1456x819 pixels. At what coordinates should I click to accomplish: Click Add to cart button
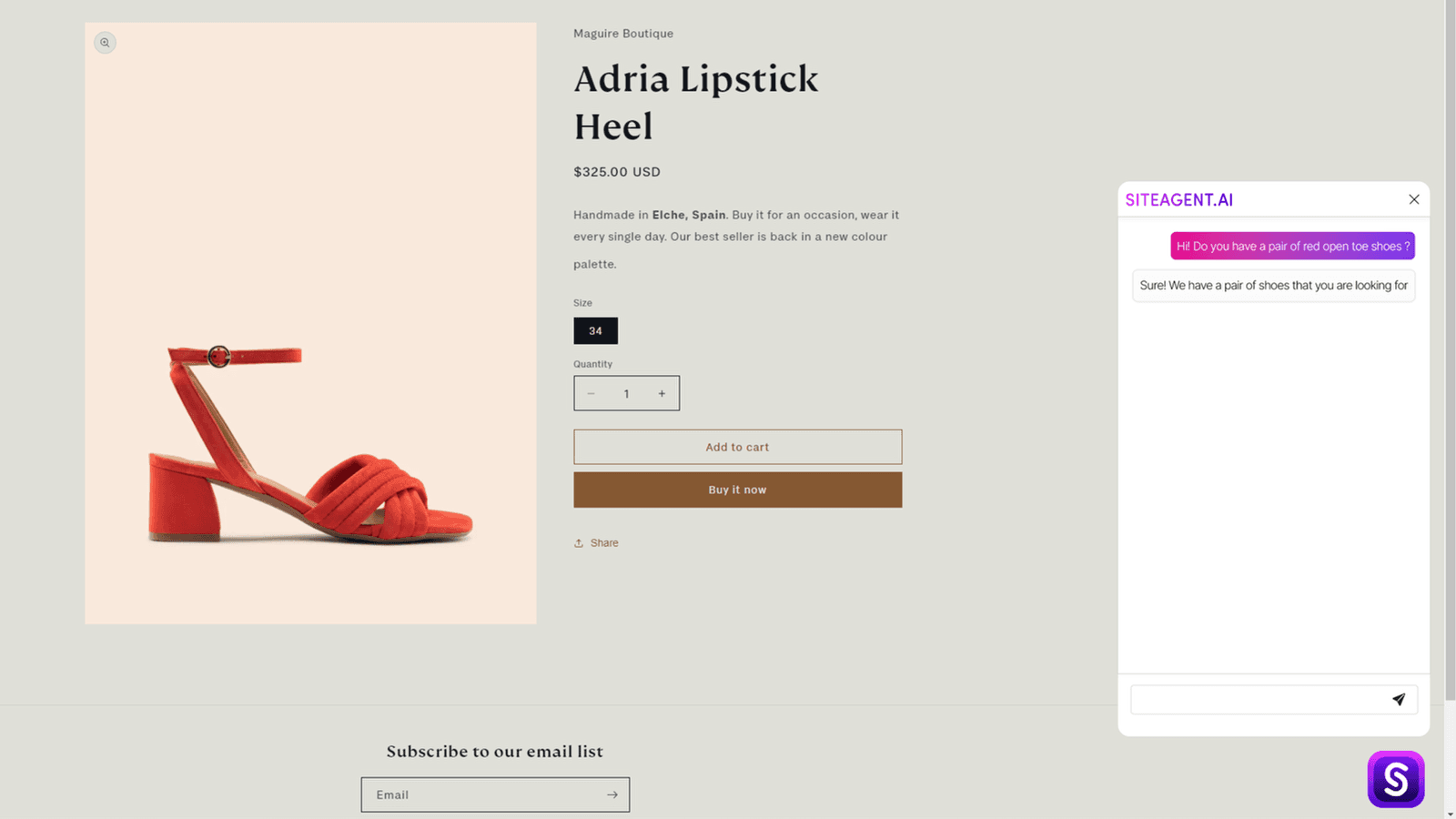(x=737, y=447)
